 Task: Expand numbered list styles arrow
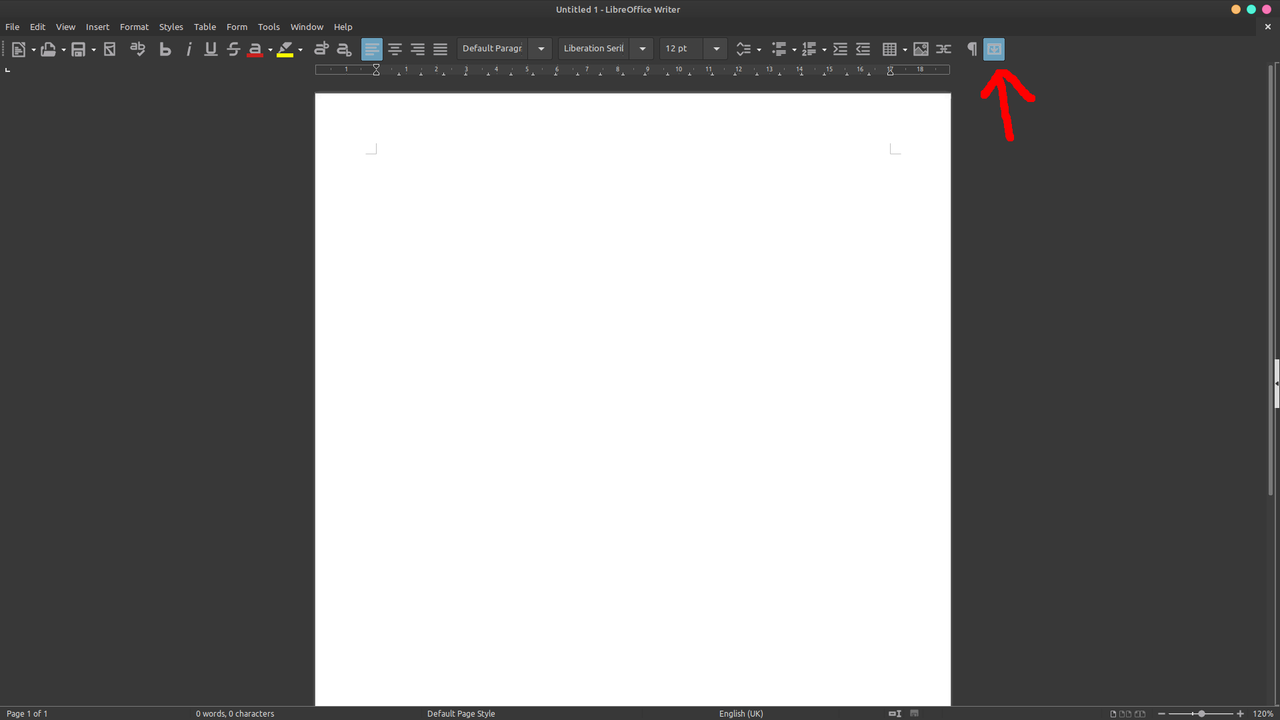tap(824, 50)
